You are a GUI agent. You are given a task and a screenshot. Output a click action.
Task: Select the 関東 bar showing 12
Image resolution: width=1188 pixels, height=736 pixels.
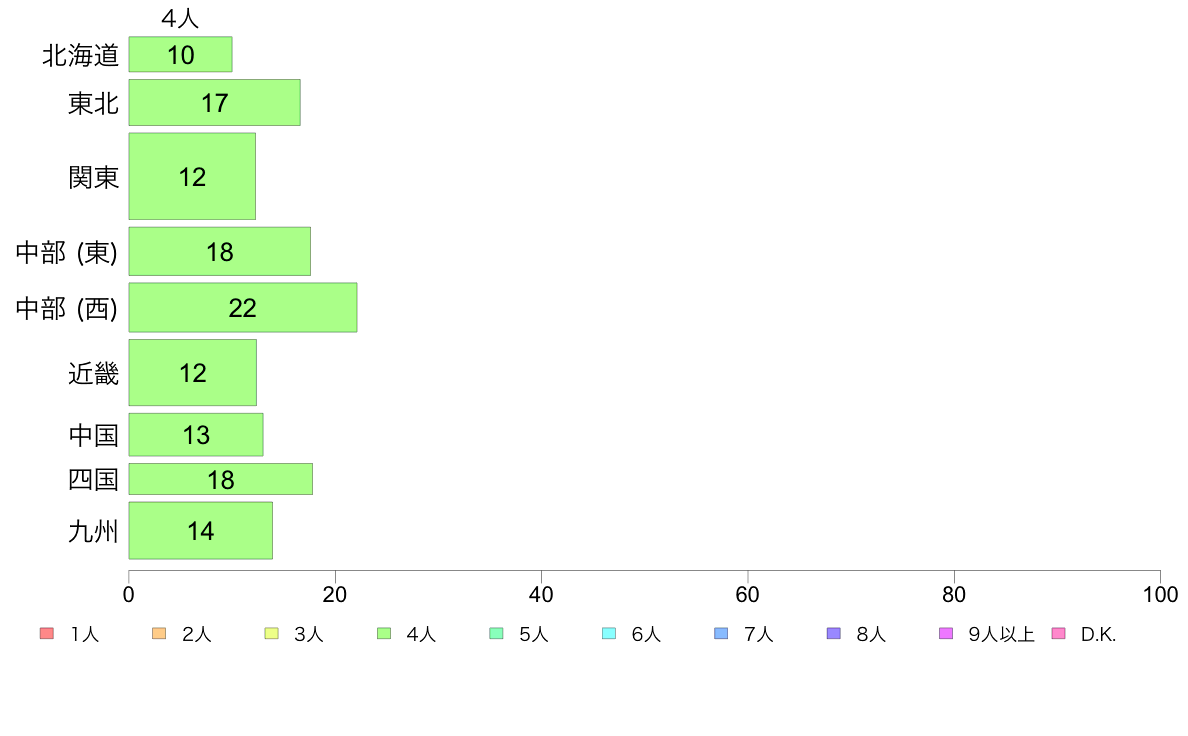pyautogui.click(x=192, y=177)
